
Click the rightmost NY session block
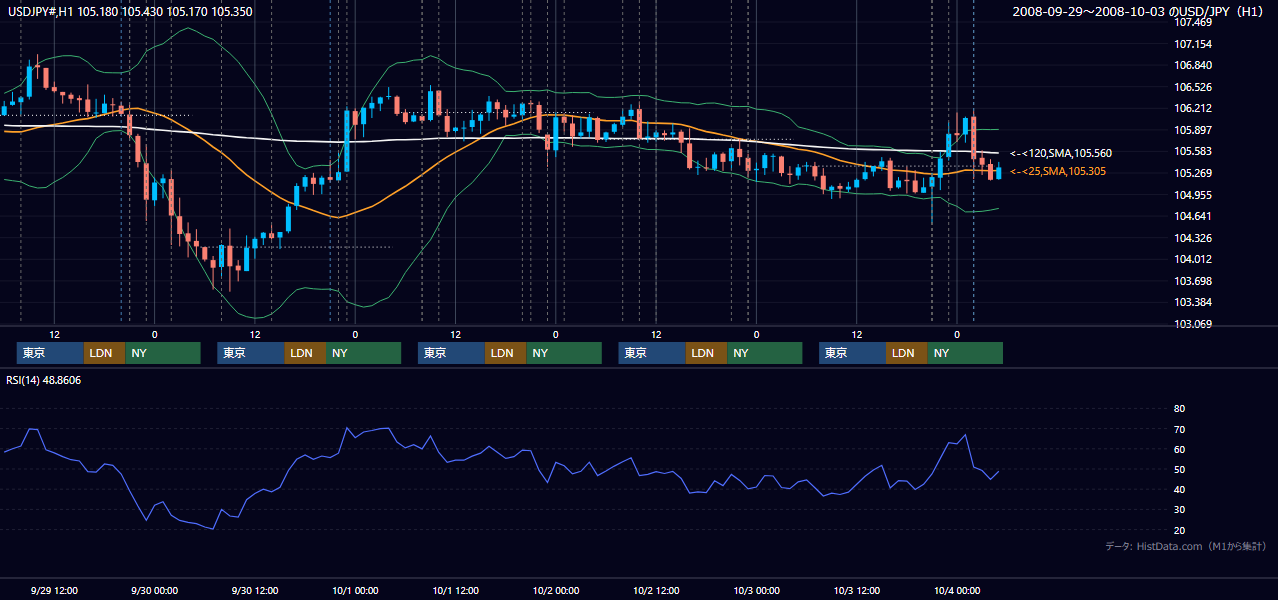pyautogui.click(x=965, y=353)
